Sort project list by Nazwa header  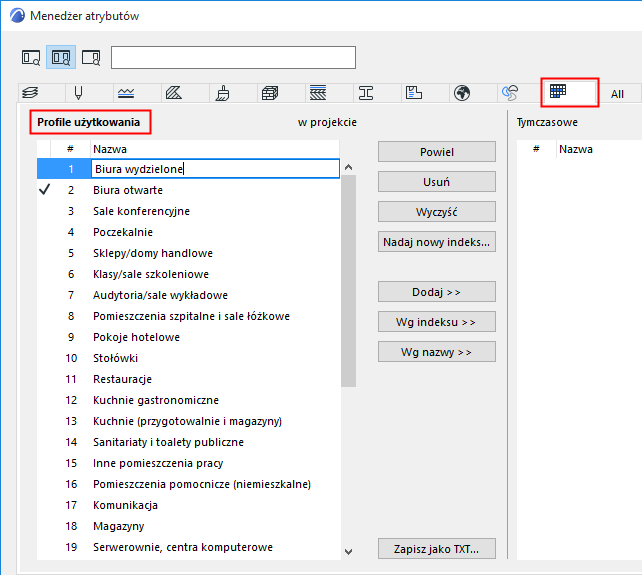(215, 149)
